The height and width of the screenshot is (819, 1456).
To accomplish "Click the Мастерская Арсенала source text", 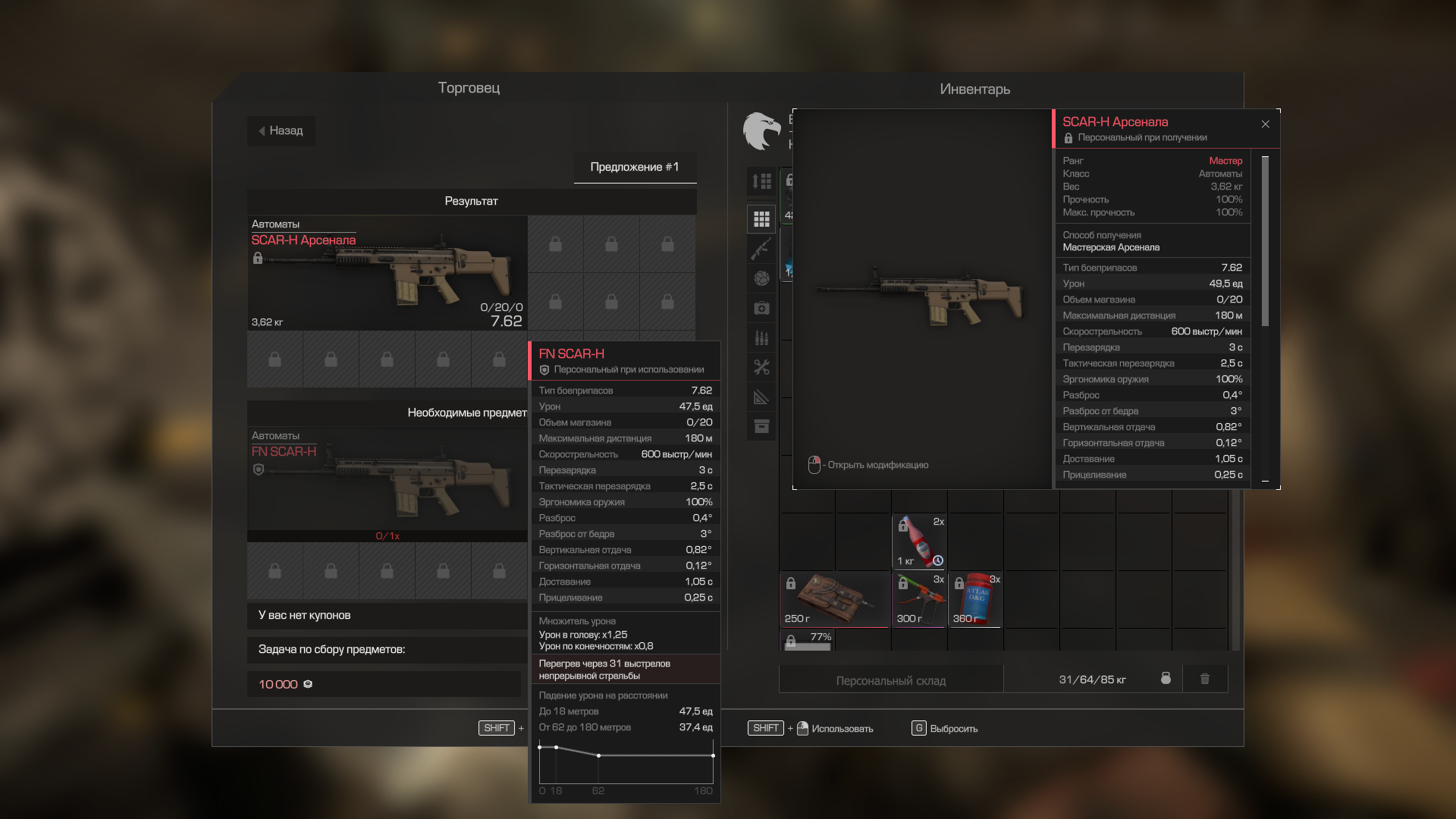I will [x=1111, y=247].
